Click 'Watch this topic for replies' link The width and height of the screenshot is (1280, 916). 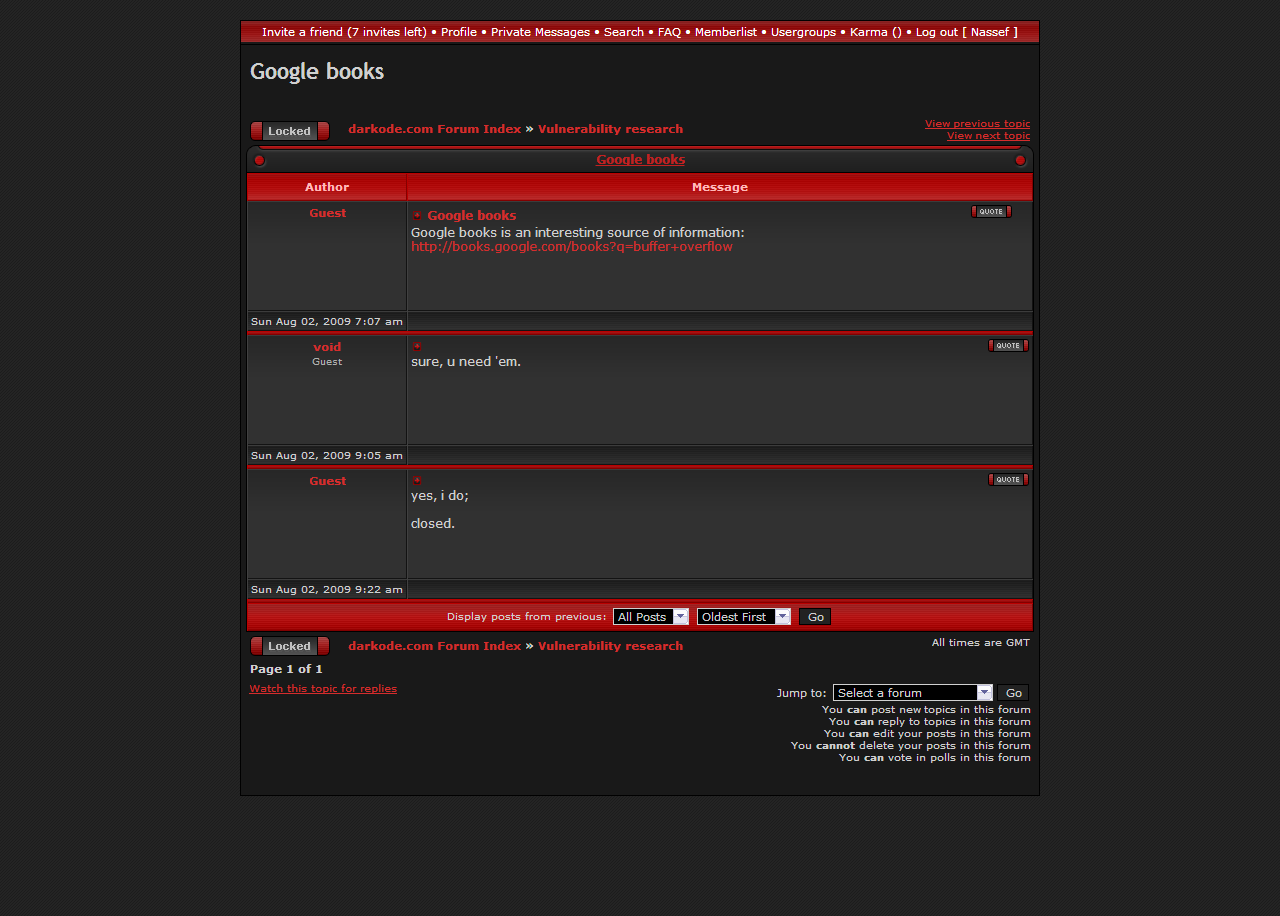[323, 689]
